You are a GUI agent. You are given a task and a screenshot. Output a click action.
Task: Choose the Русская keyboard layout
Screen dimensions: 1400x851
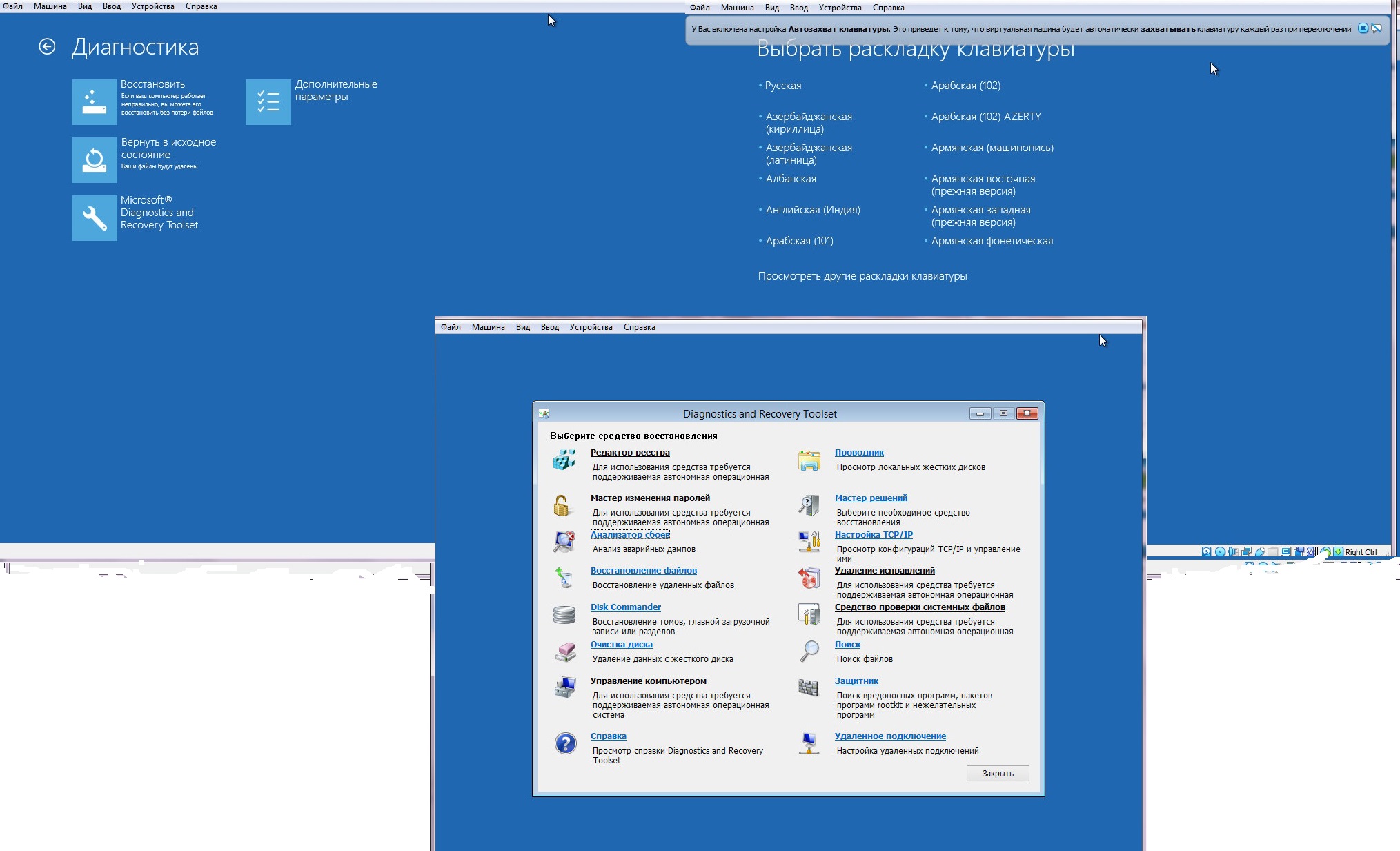pyautogui.click(x=782, y=86)
